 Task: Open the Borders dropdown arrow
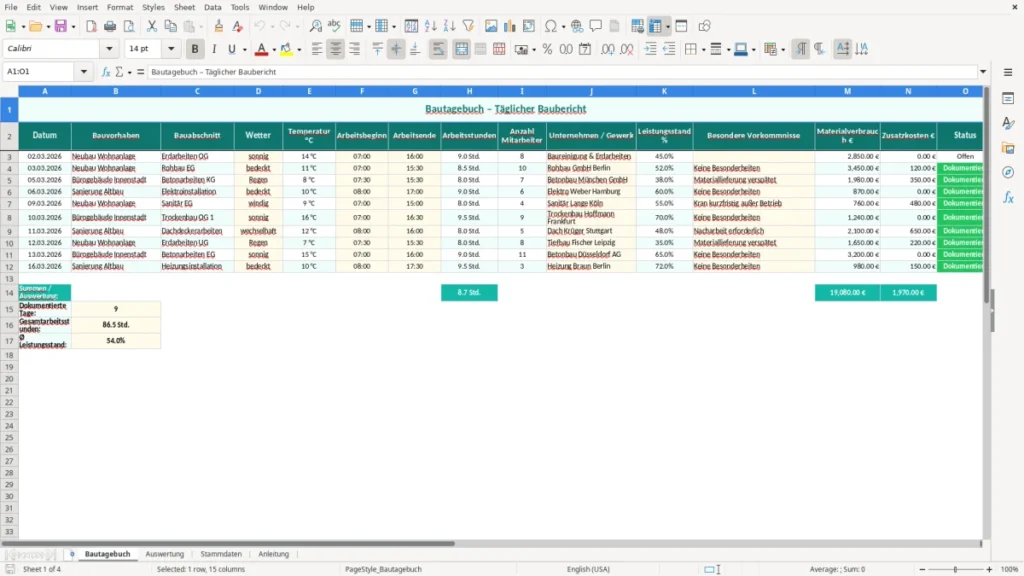click(x=703, y=50)
